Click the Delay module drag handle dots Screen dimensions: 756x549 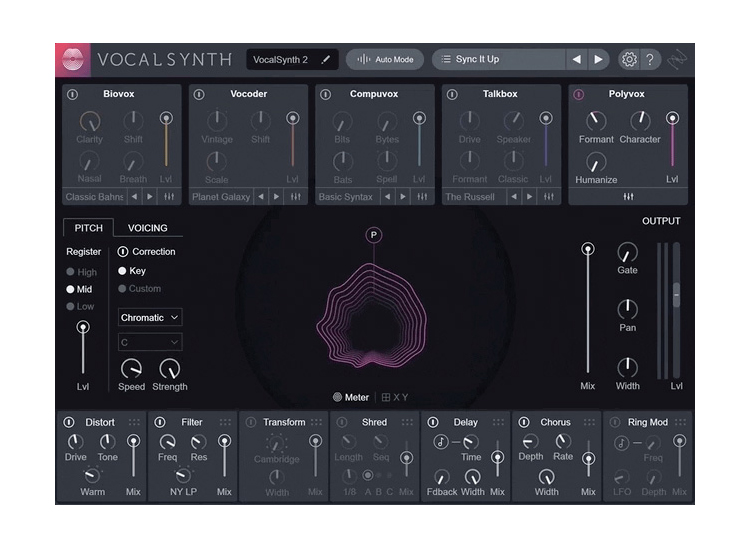tap(498, 422)
